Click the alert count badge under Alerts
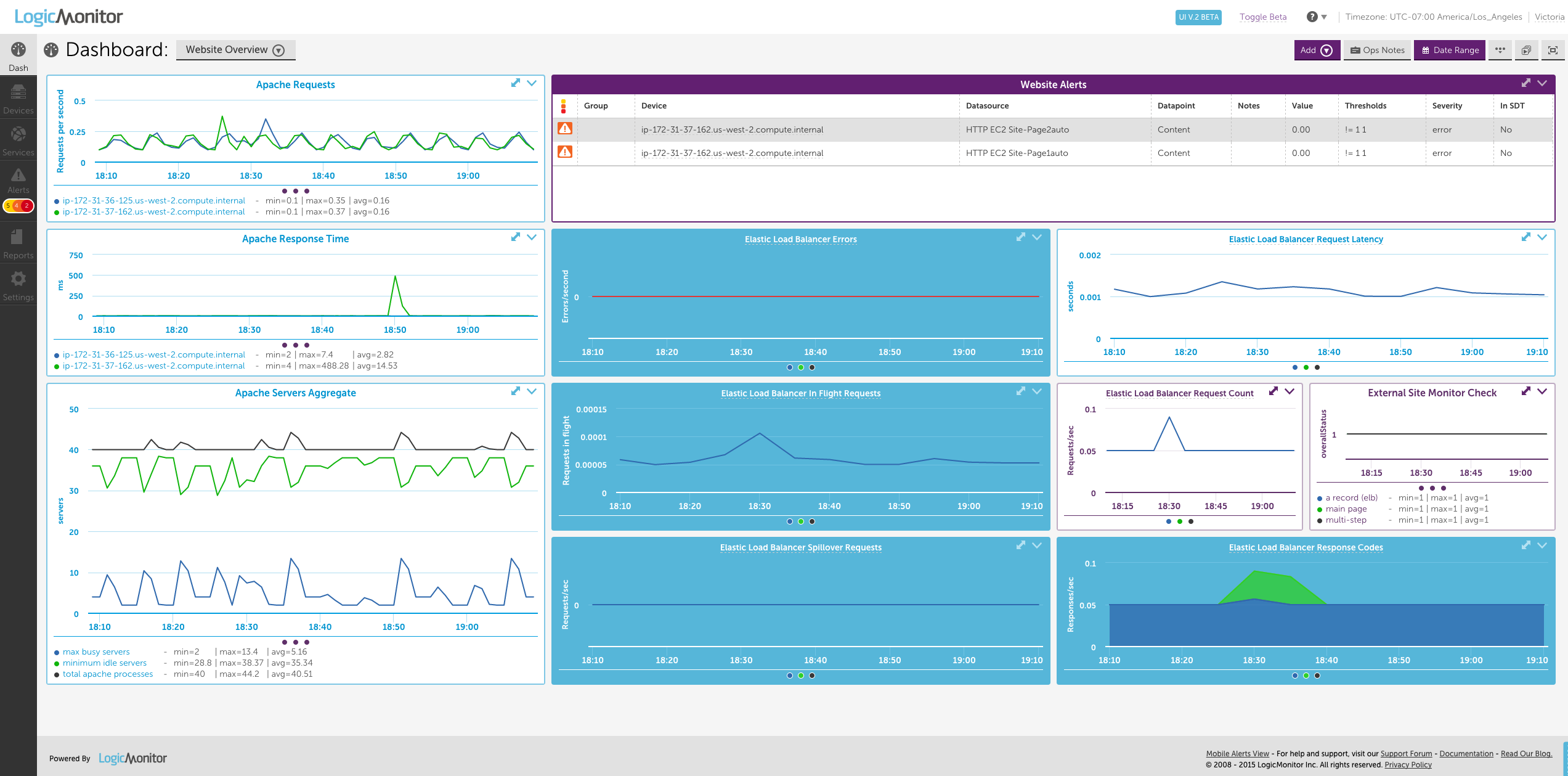Screen dimensions: 1568x776 (x=18, y=205)
